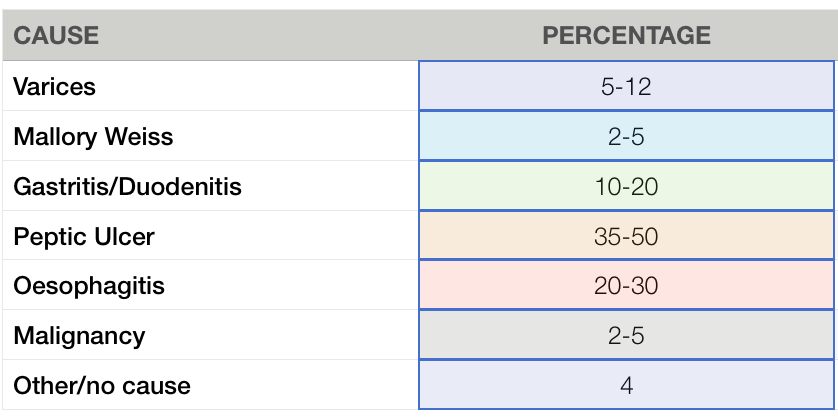Screen dimensions: 838x420
Task: Click the word Ulcer in the table
Action: pyautogui.click(x=123, y=236)
